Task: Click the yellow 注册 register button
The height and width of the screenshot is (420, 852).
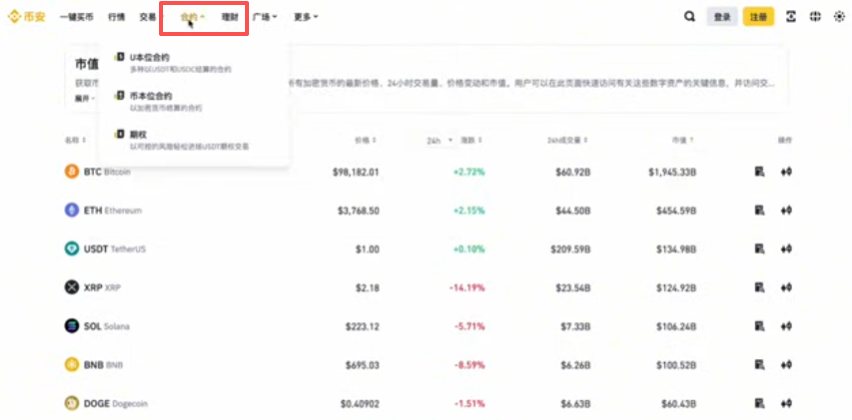Action: pyautogui.click(x=758, y=17)
